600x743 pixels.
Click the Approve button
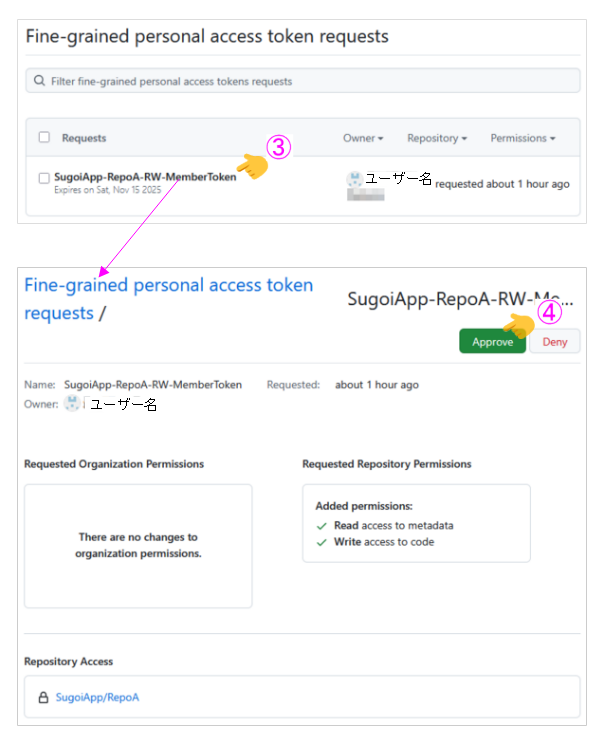pyautogui.click(x=492, y=342)
